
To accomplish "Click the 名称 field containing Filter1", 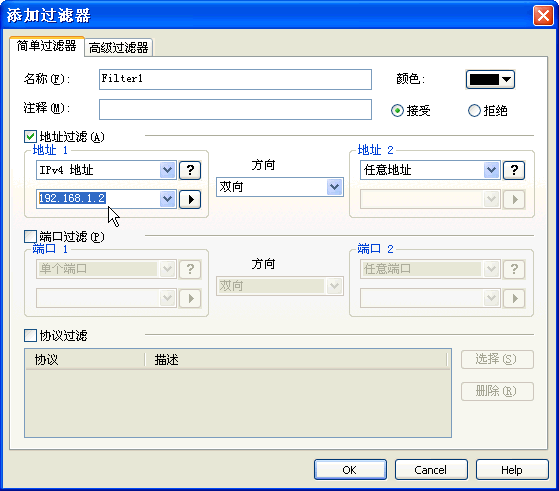I will (x=235, y=80).
